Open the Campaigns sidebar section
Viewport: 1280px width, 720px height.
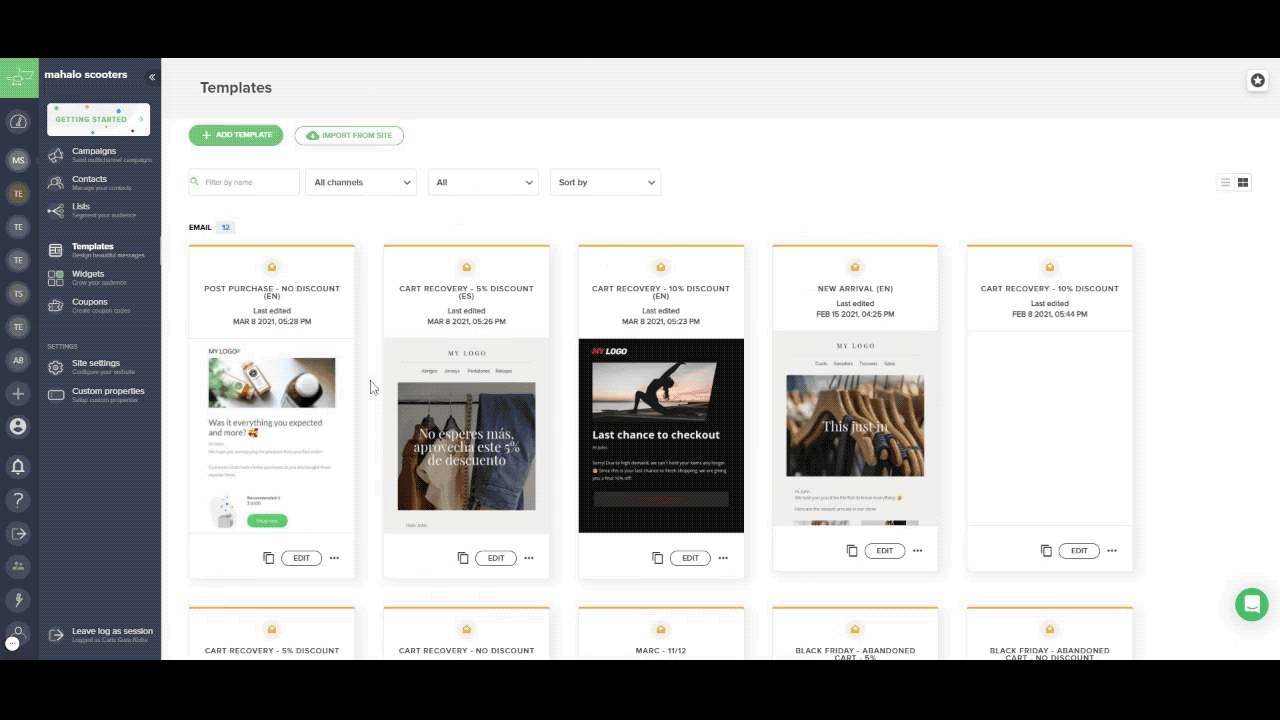pyautogui.click(x=93, y=153)
